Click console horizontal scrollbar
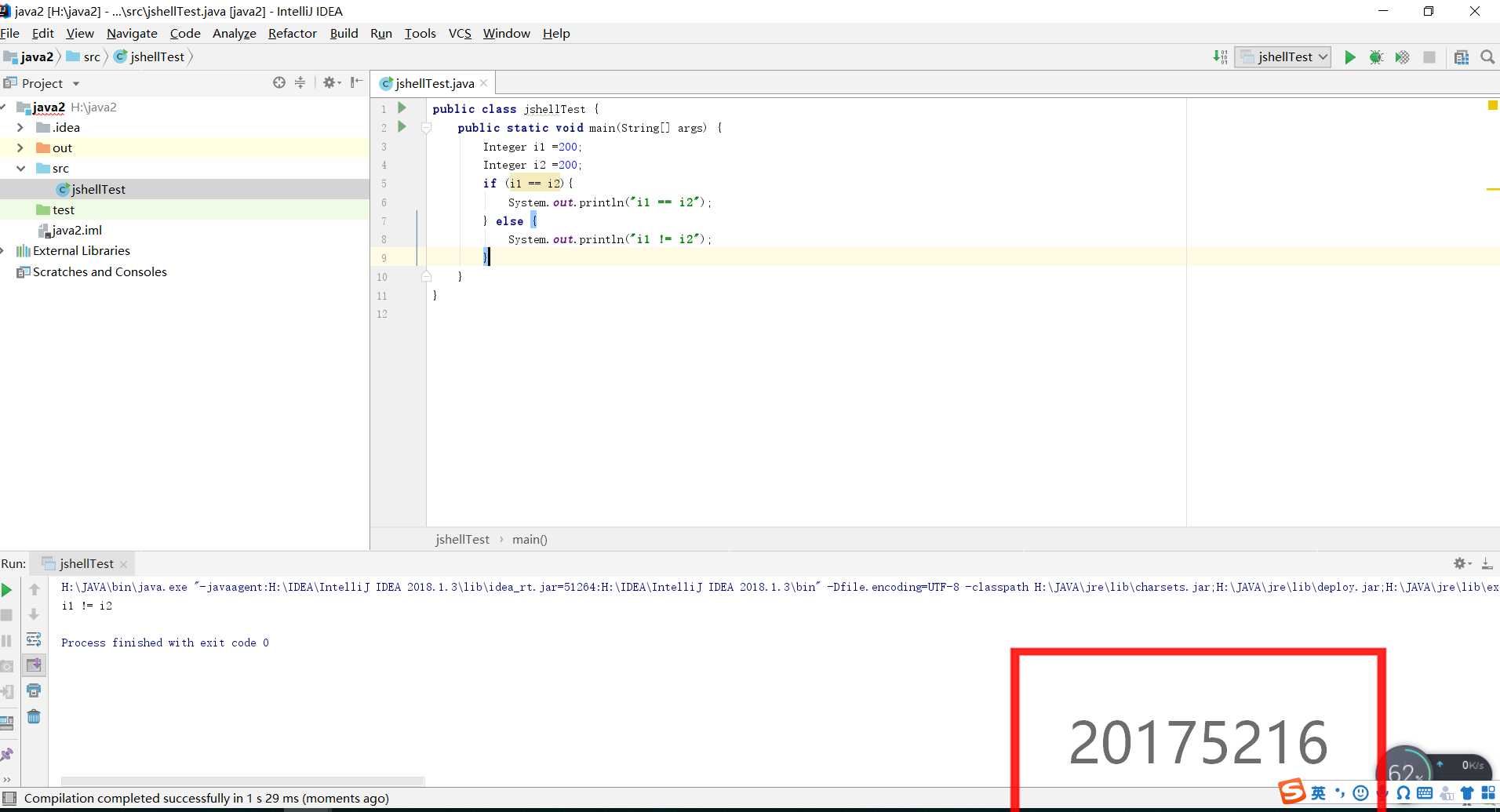This screenshot has width=1500, height=812. point(243,781)
